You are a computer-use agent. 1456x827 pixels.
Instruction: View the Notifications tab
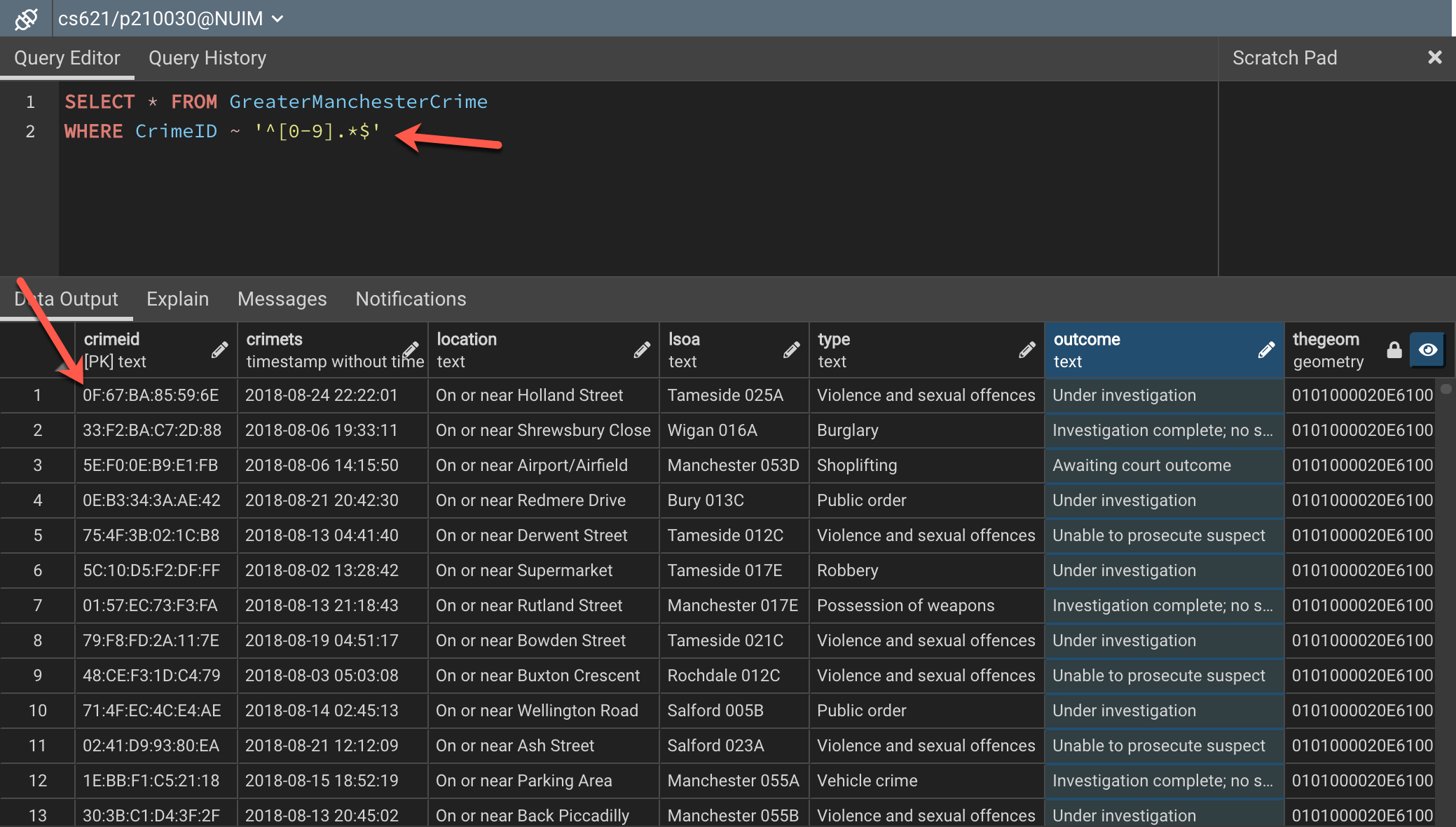point(410,299)
